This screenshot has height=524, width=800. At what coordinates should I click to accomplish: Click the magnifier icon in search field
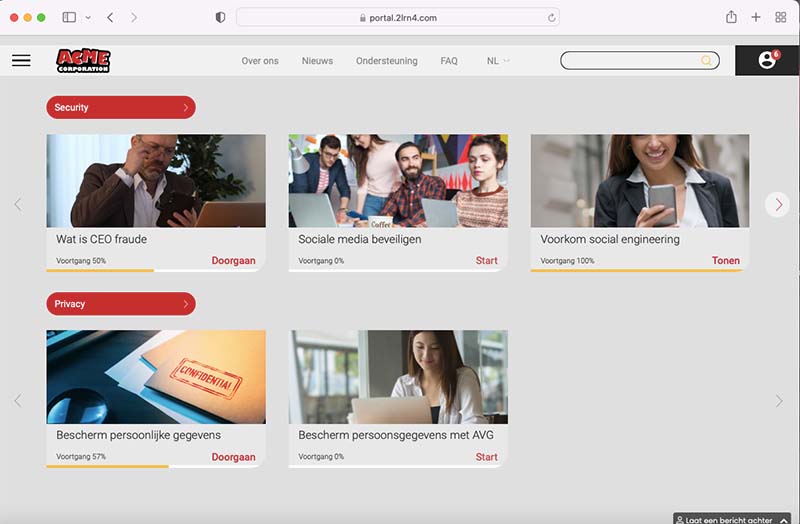pos(707,61)
